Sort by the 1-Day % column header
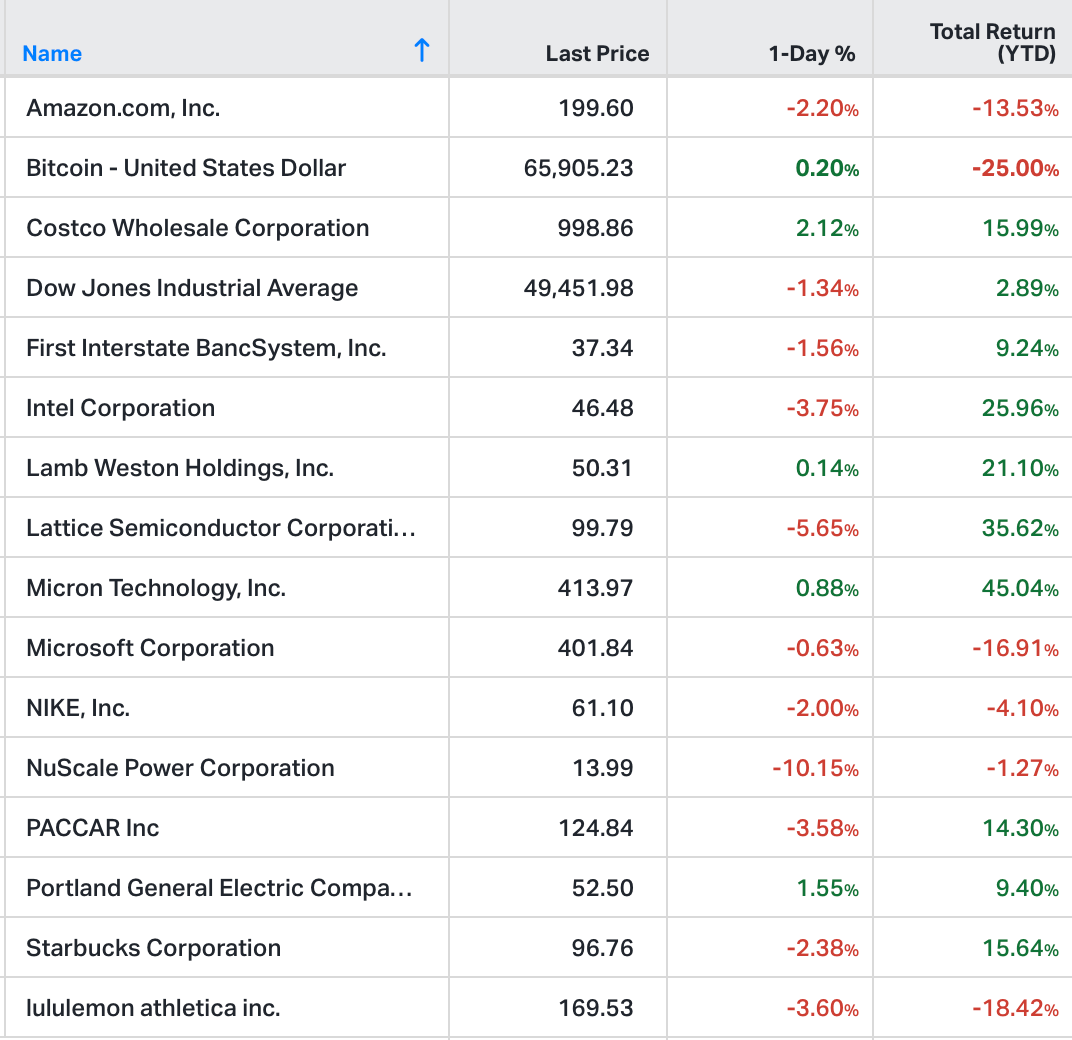Viewport: 1072px width, 1040px height. 811,54
